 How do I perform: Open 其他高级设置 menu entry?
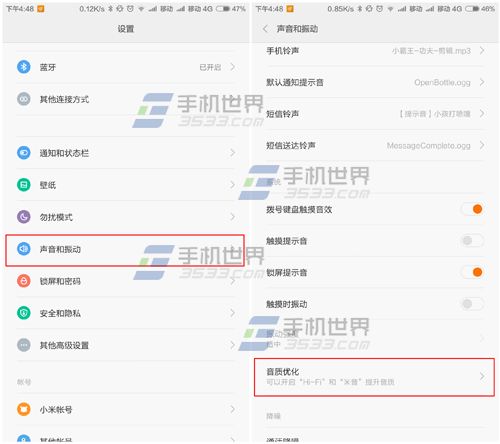[126, 345]
